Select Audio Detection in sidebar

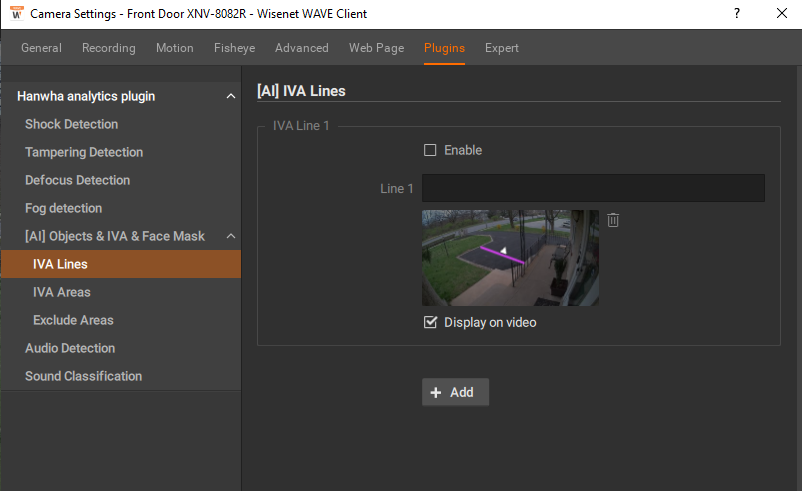pyautogui.click(x=70, y=348)
